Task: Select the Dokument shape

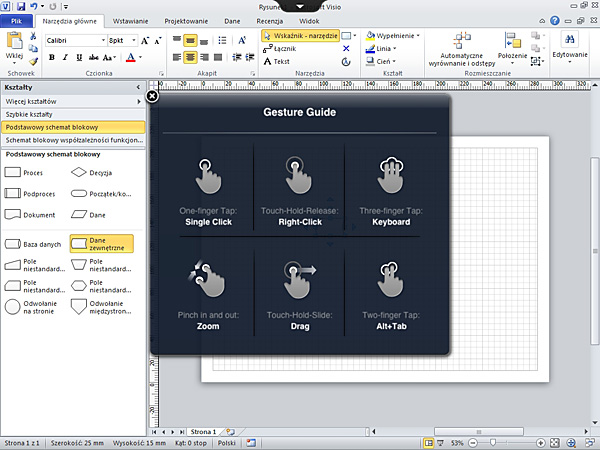Action: pyautogui.click(x=30, y=215)
